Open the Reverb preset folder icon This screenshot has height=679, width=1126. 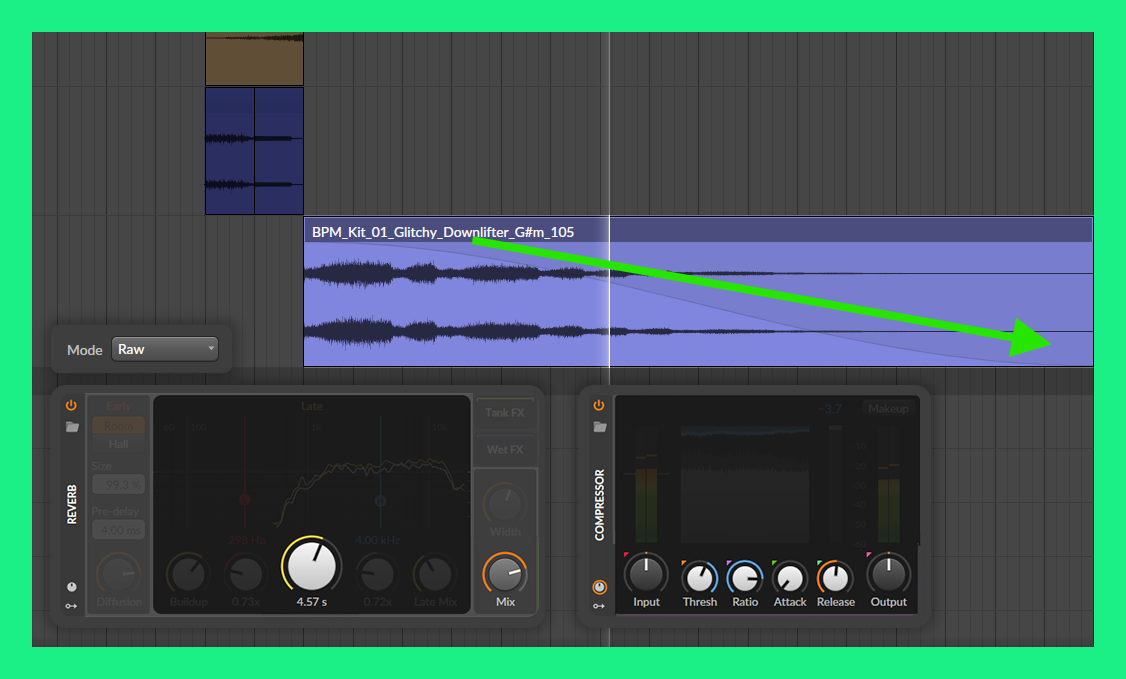[x=71, y=427]
